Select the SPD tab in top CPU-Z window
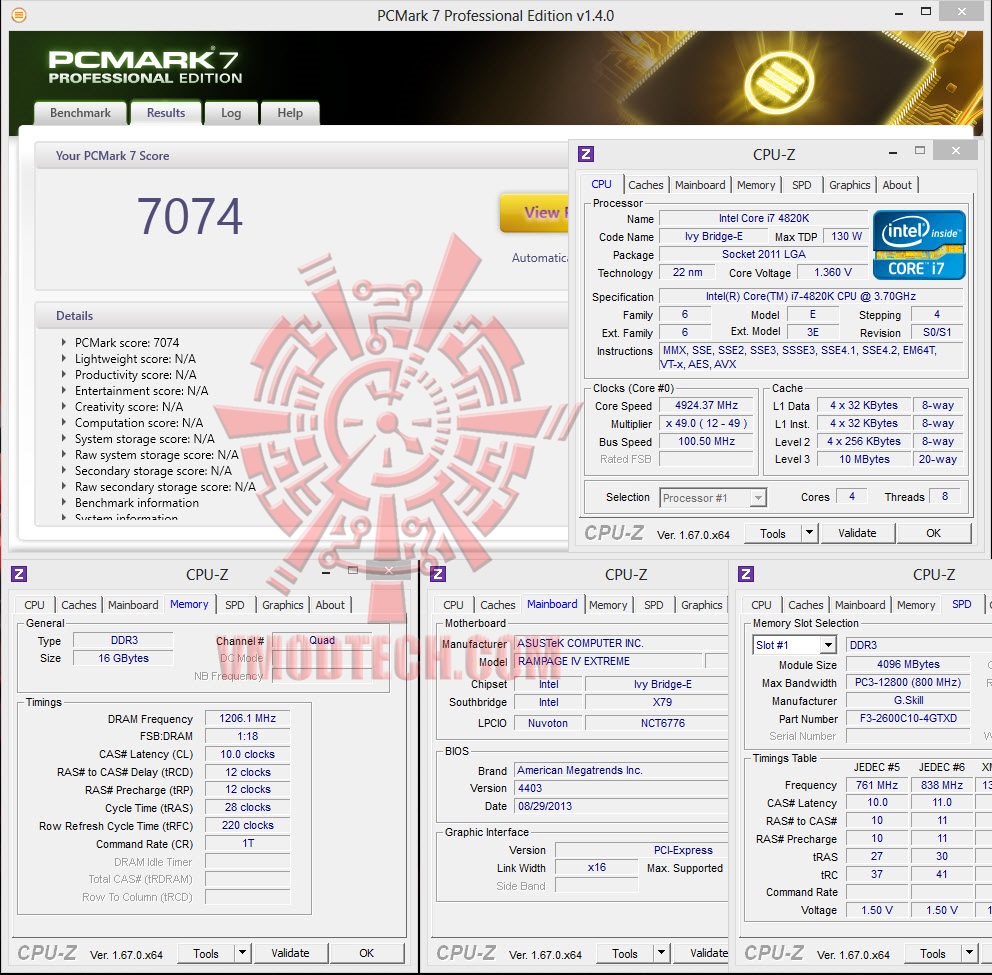The width and height of the screenshot is (992, 975). click(x=801, y=185)
